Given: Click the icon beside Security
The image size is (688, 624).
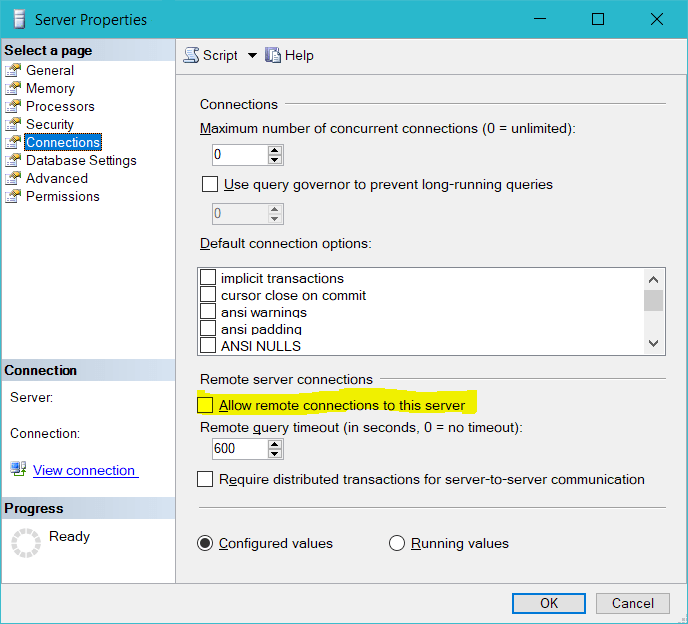Looking at the screenshot, I should (x=13, y=124).
